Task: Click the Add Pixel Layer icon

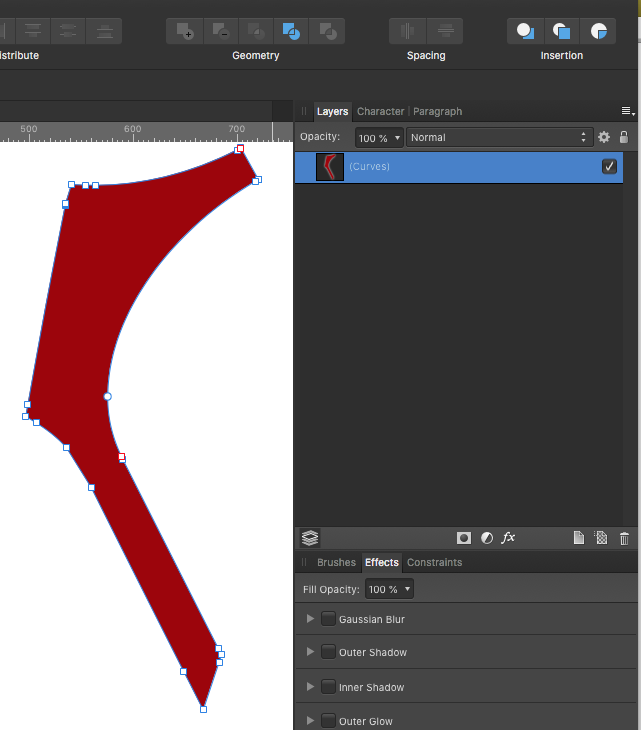Action: pyautogui.click(x=601, y=538)
